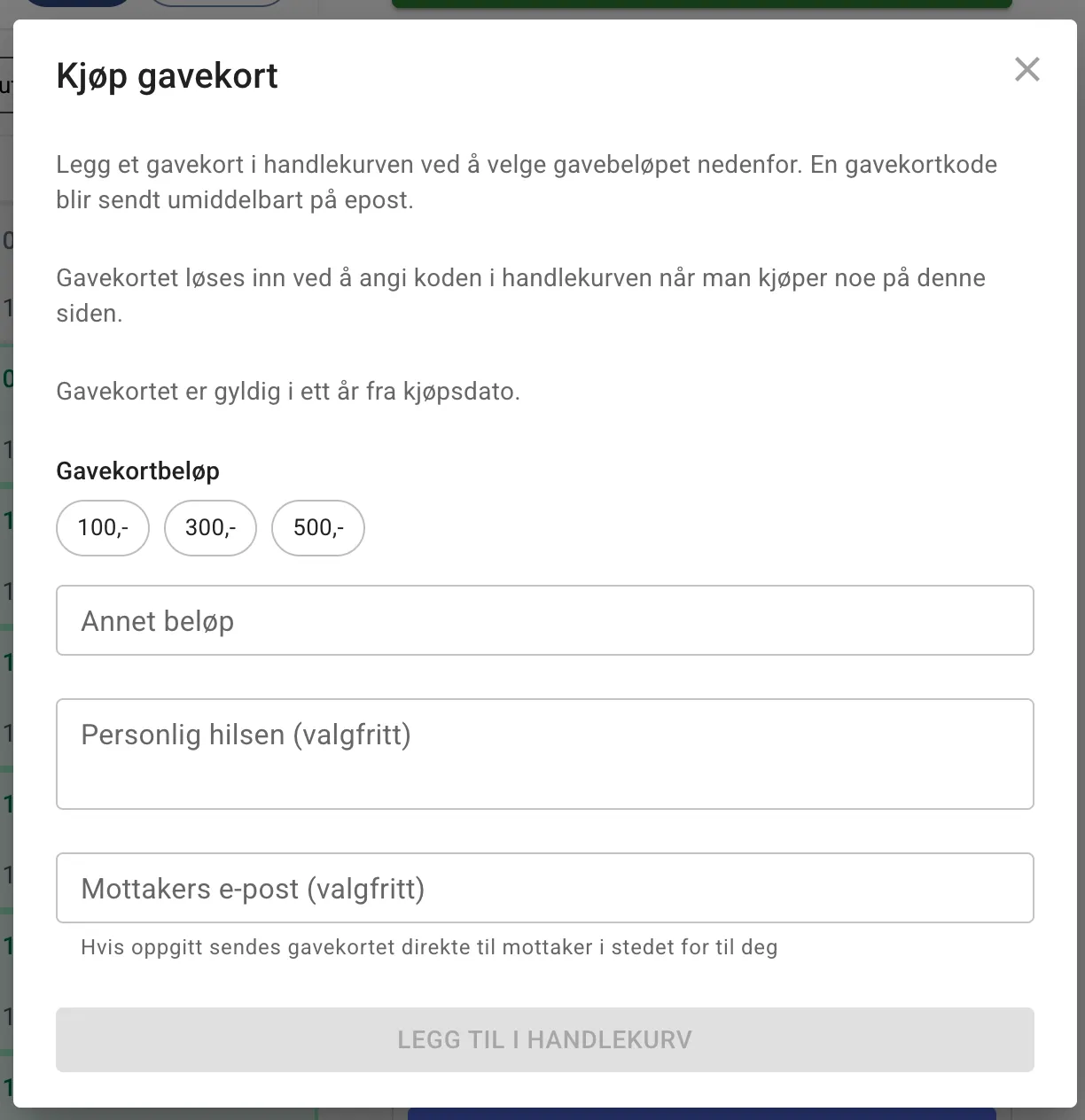
Task: Click the Gavekortbeløp section label
Action: click(x=137, y=471)
